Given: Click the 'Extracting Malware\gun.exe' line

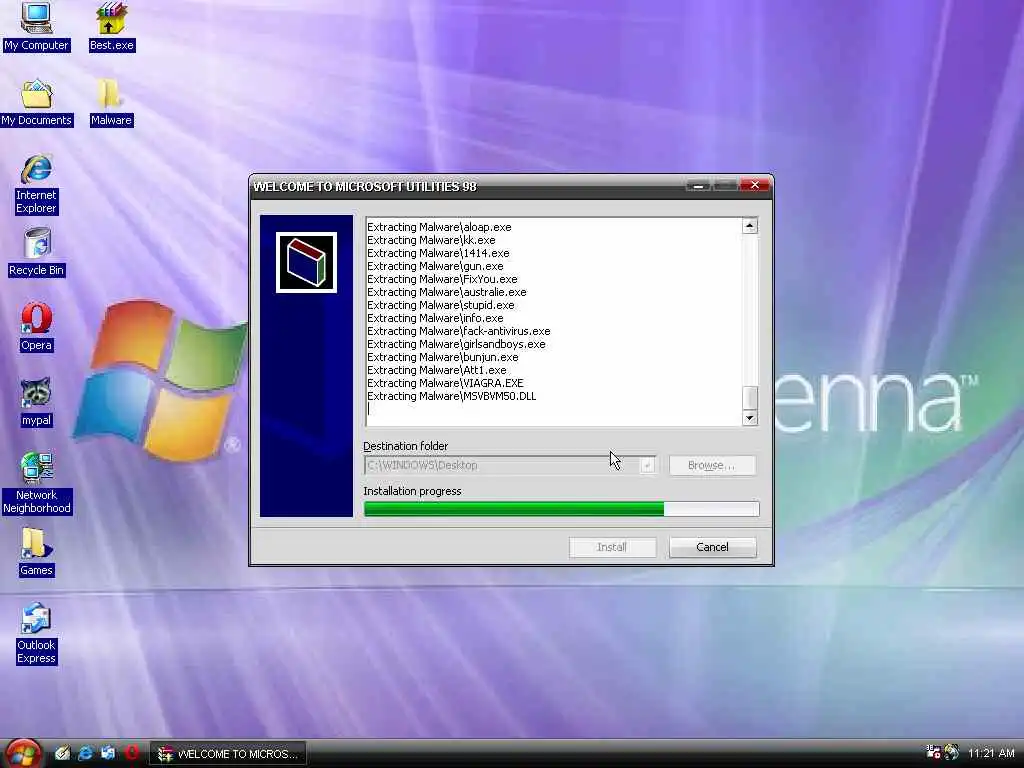Looking at the screenshot, I should pyautogui.click(x=435, y=266).
